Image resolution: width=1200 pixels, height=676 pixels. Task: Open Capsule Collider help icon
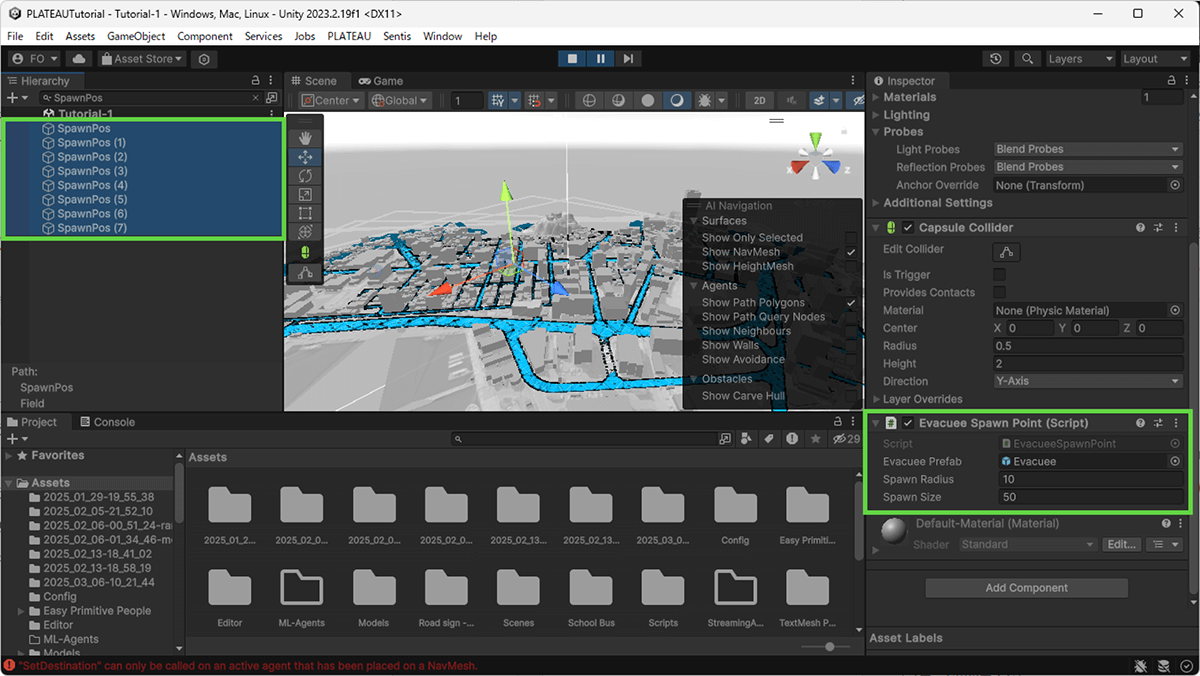(x=1140, y=228)
